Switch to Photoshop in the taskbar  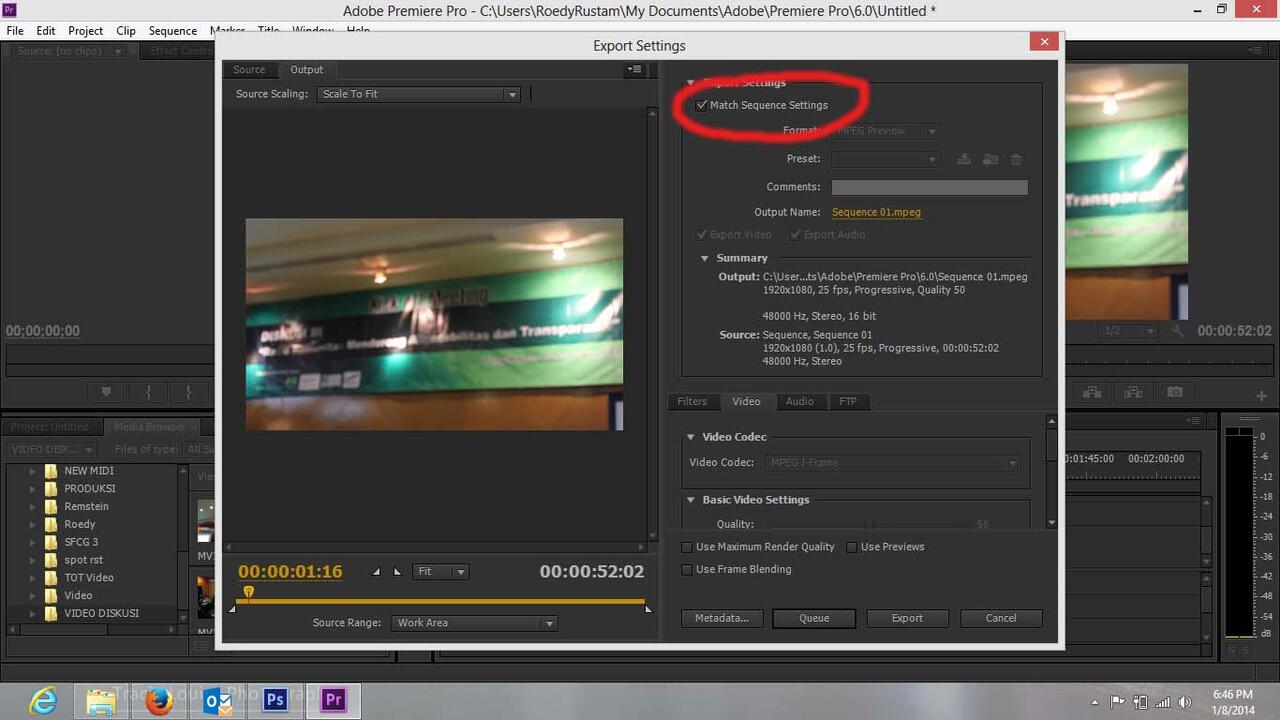pyautogui.click(x=275, y=701)
